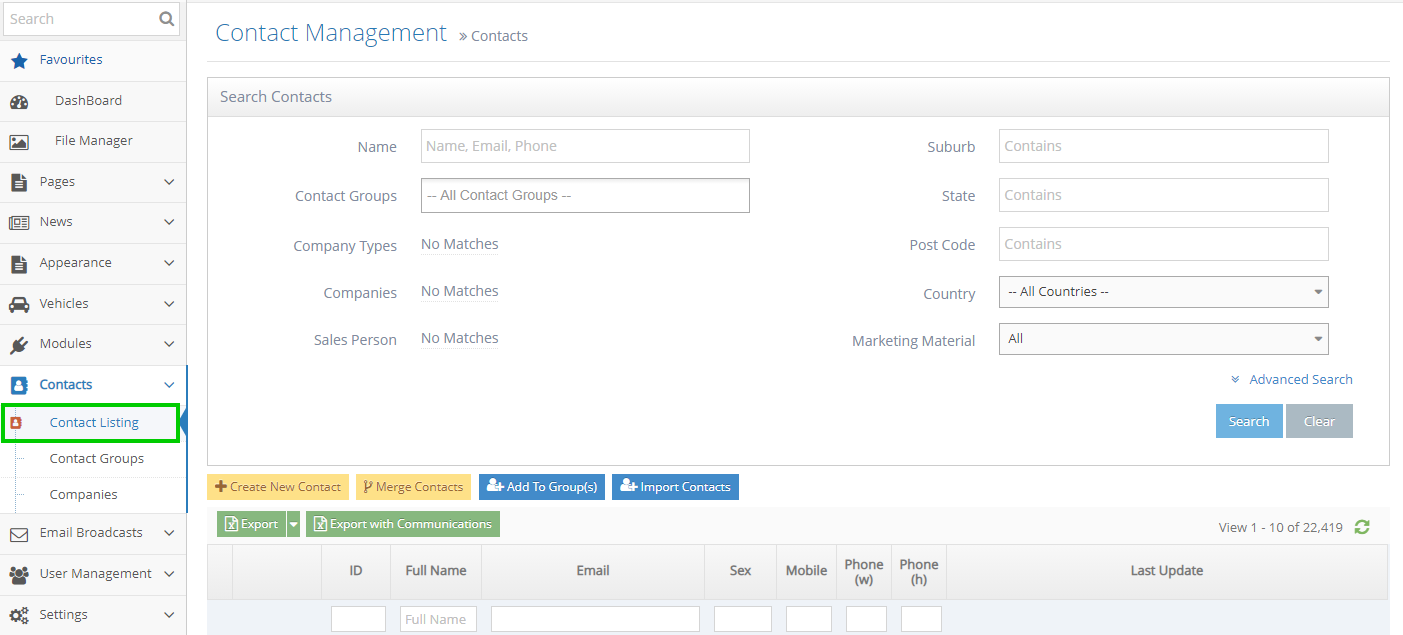Click the File Manager image icon

coord(20,141)
